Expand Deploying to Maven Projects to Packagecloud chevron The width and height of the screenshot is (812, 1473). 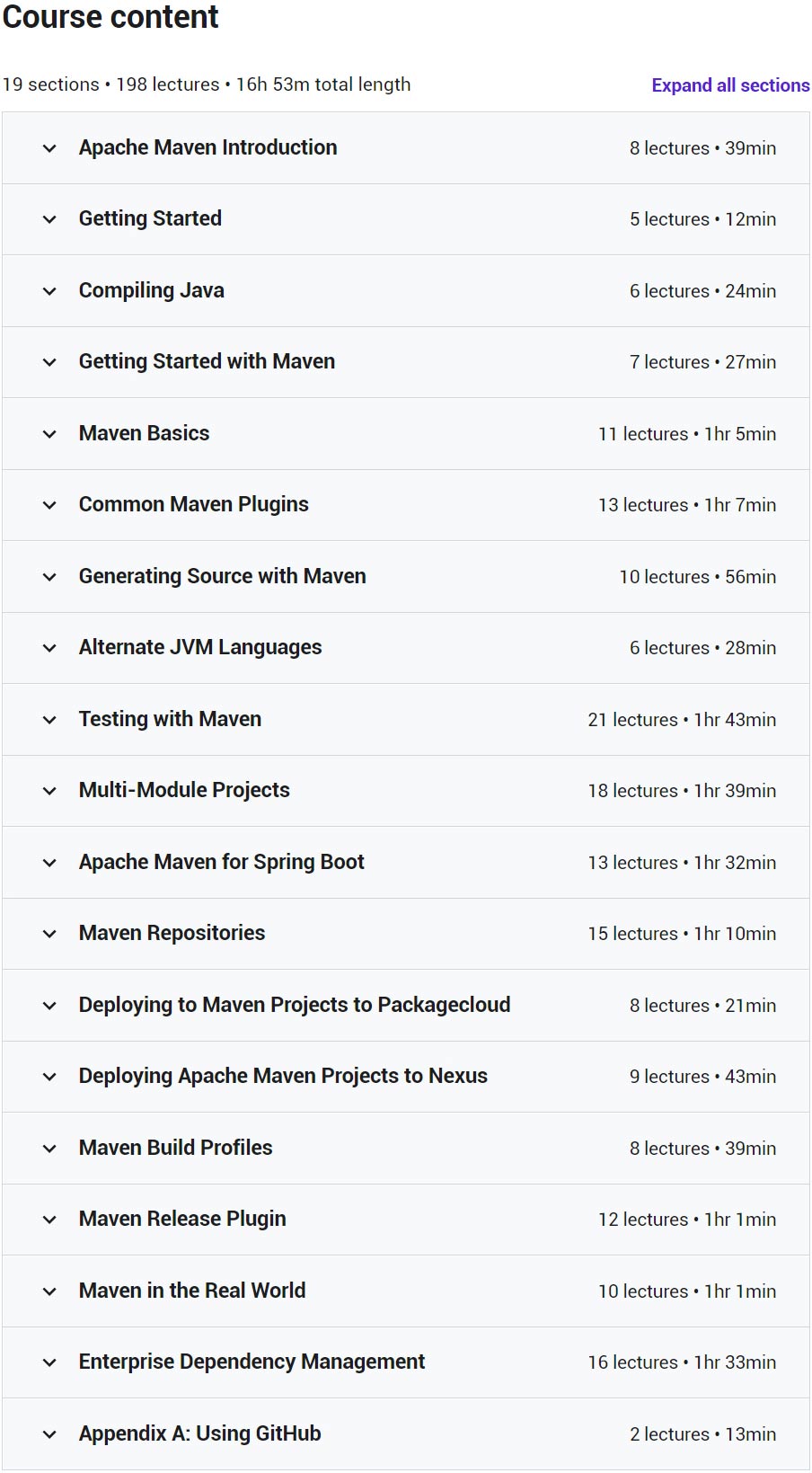click(x=49, y=1006)
